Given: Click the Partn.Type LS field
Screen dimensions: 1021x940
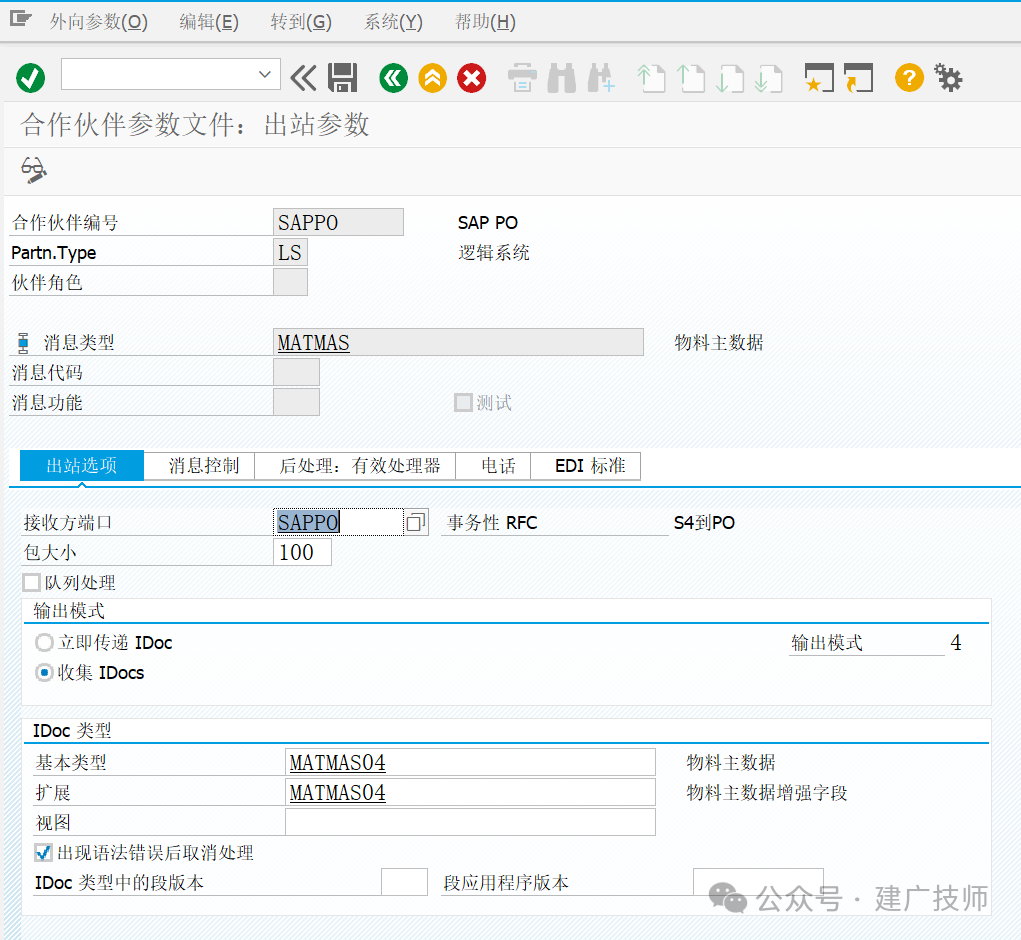Looking at the screenshot, I should tap(290, 252).
